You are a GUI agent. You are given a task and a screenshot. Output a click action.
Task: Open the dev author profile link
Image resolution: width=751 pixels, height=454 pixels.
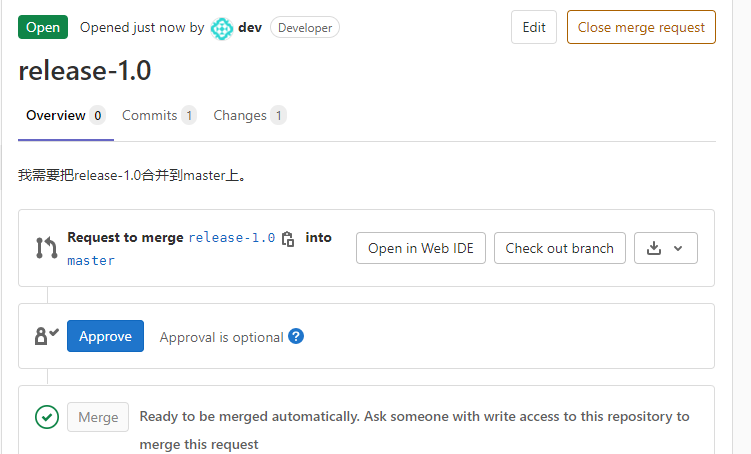tap(250, 28)
